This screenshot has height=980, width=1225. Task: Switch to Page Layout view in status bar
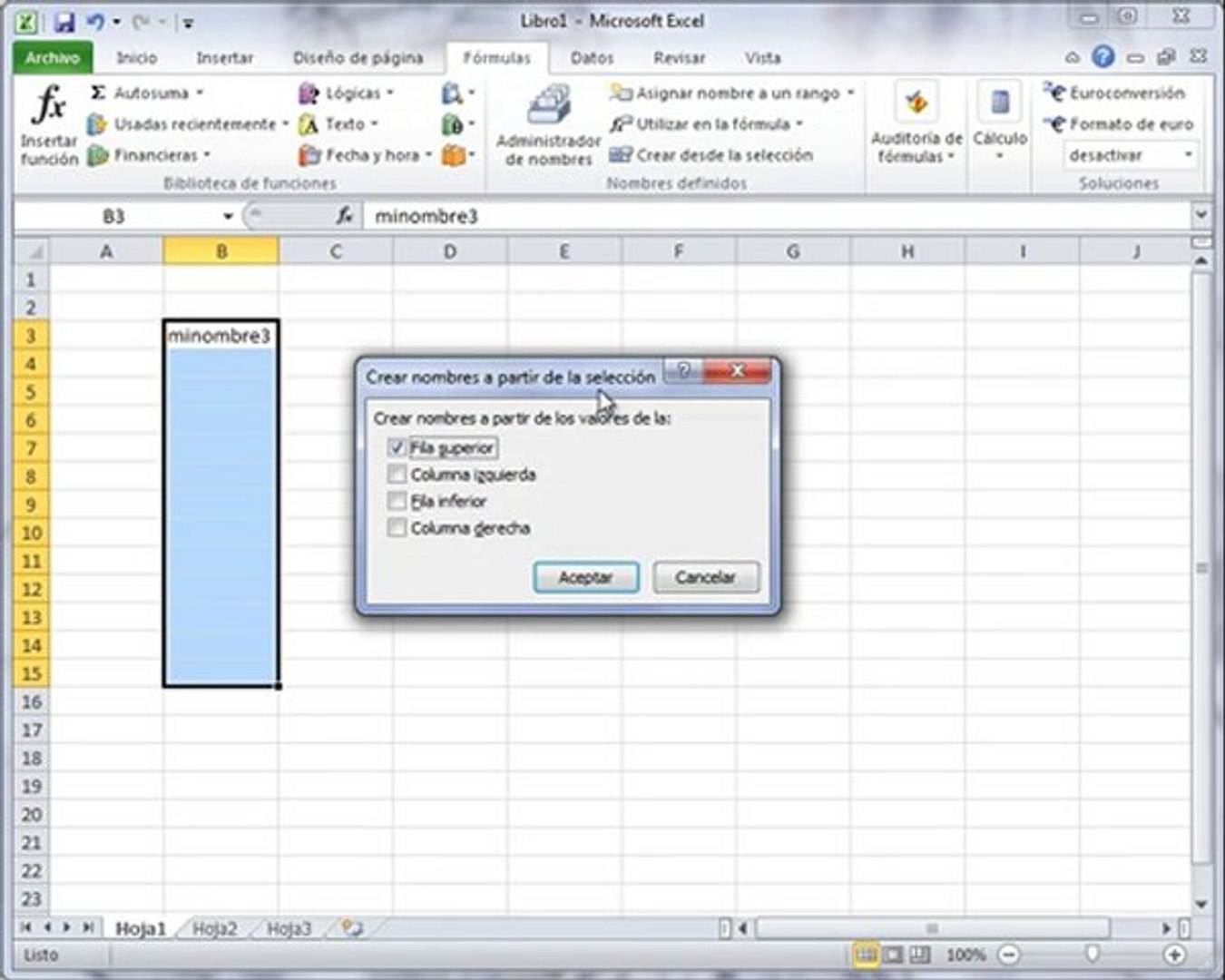[x=894, y=955]
